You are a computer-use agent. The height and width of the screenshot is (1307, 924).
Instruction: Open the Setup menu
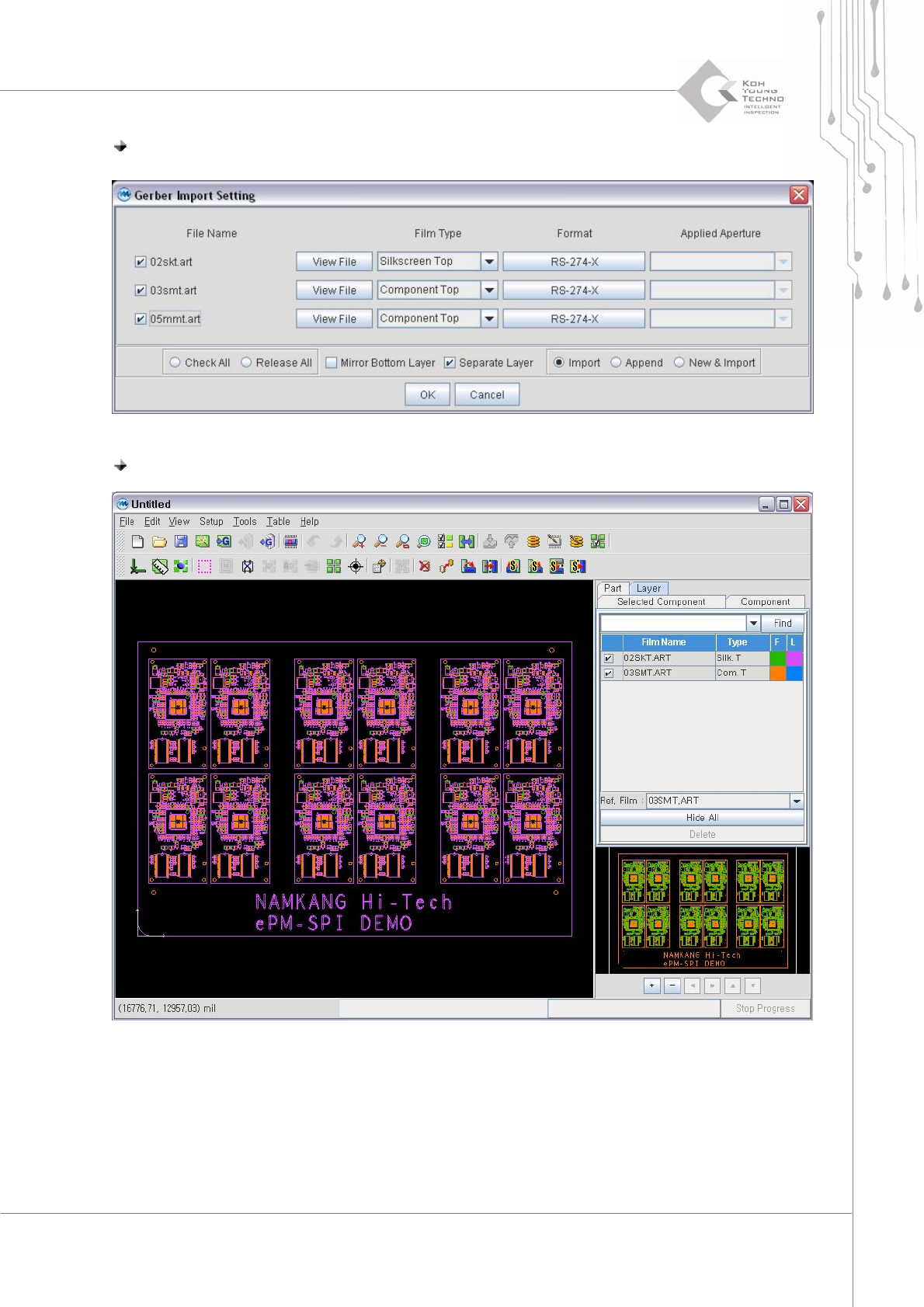point(210,522)
